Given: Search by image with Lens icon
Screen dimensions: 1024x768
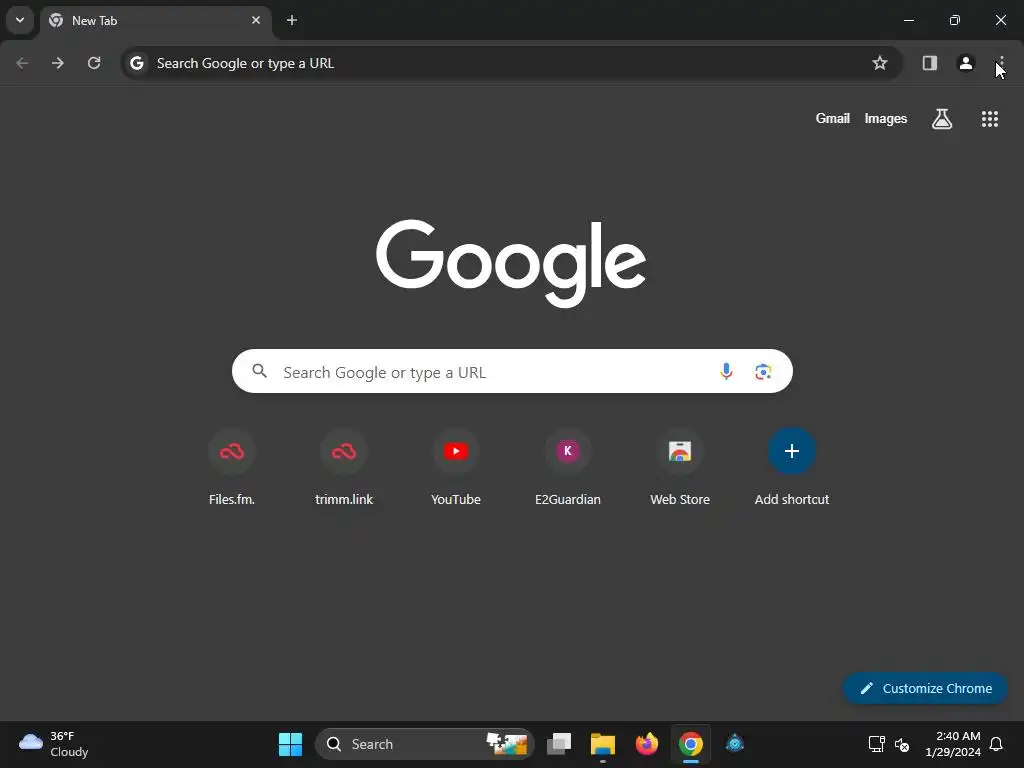Looking at the screenshot, I should pyautogui.click(x=763, y=372).
